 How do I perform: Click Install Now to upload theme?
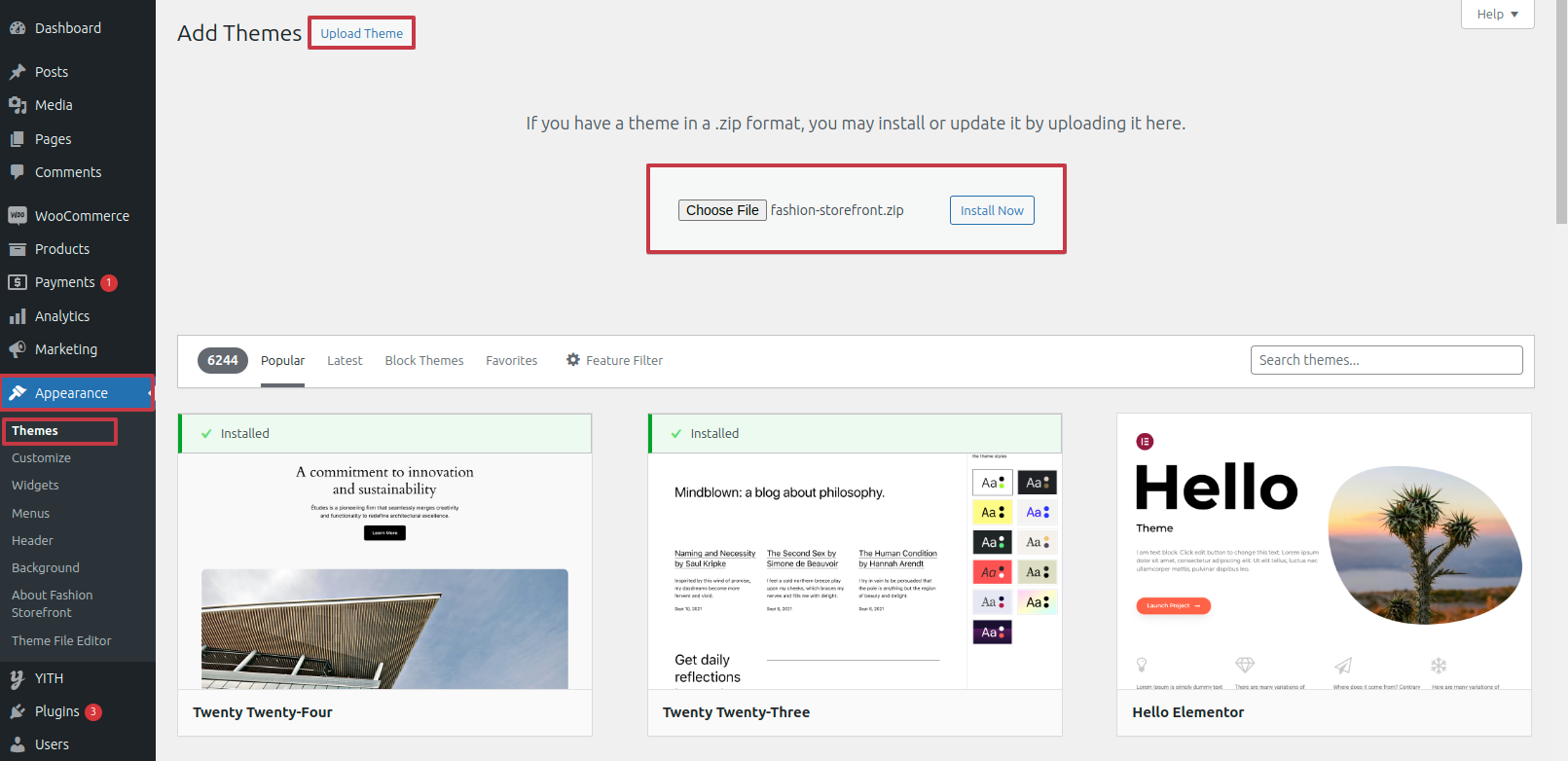(992, 210)
